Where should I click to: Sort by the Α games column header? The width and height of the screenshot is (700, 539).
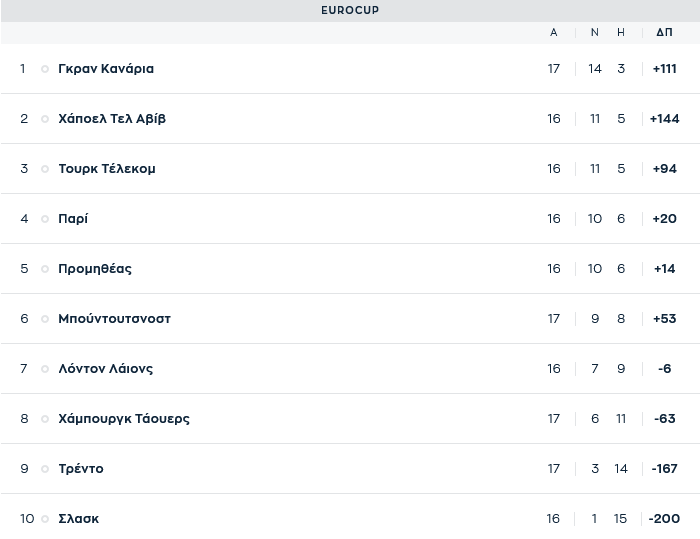tap(554, 33)
